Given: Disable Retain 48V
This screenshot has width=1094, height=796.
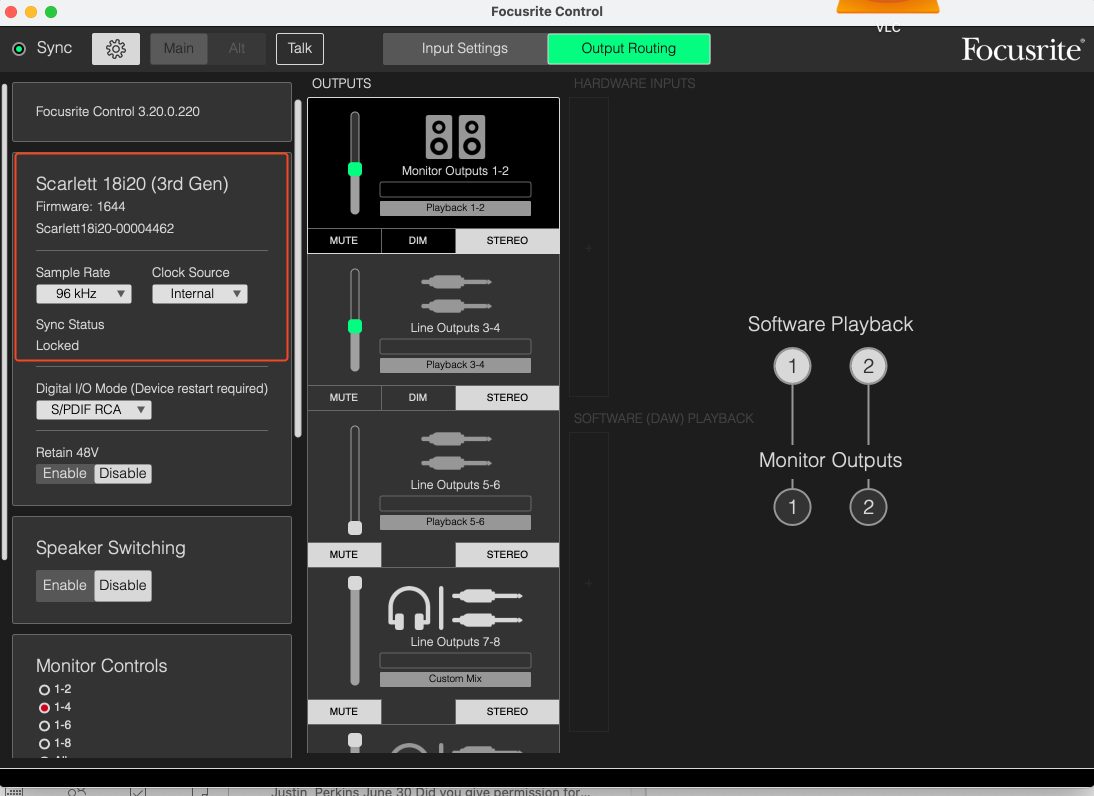Looking at the screenshot, I should point(123,474).
